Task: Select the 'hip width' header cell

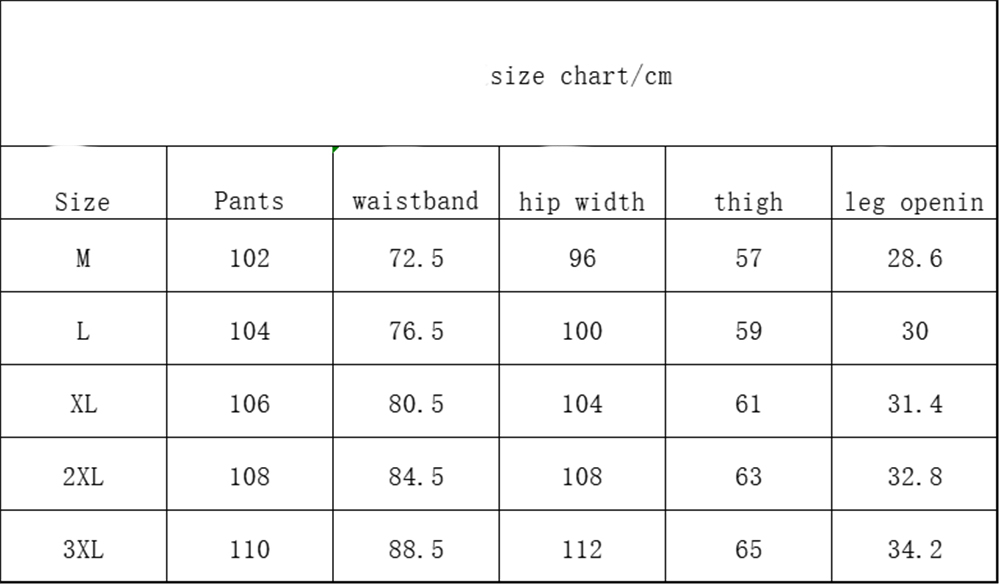Action: 582,201
